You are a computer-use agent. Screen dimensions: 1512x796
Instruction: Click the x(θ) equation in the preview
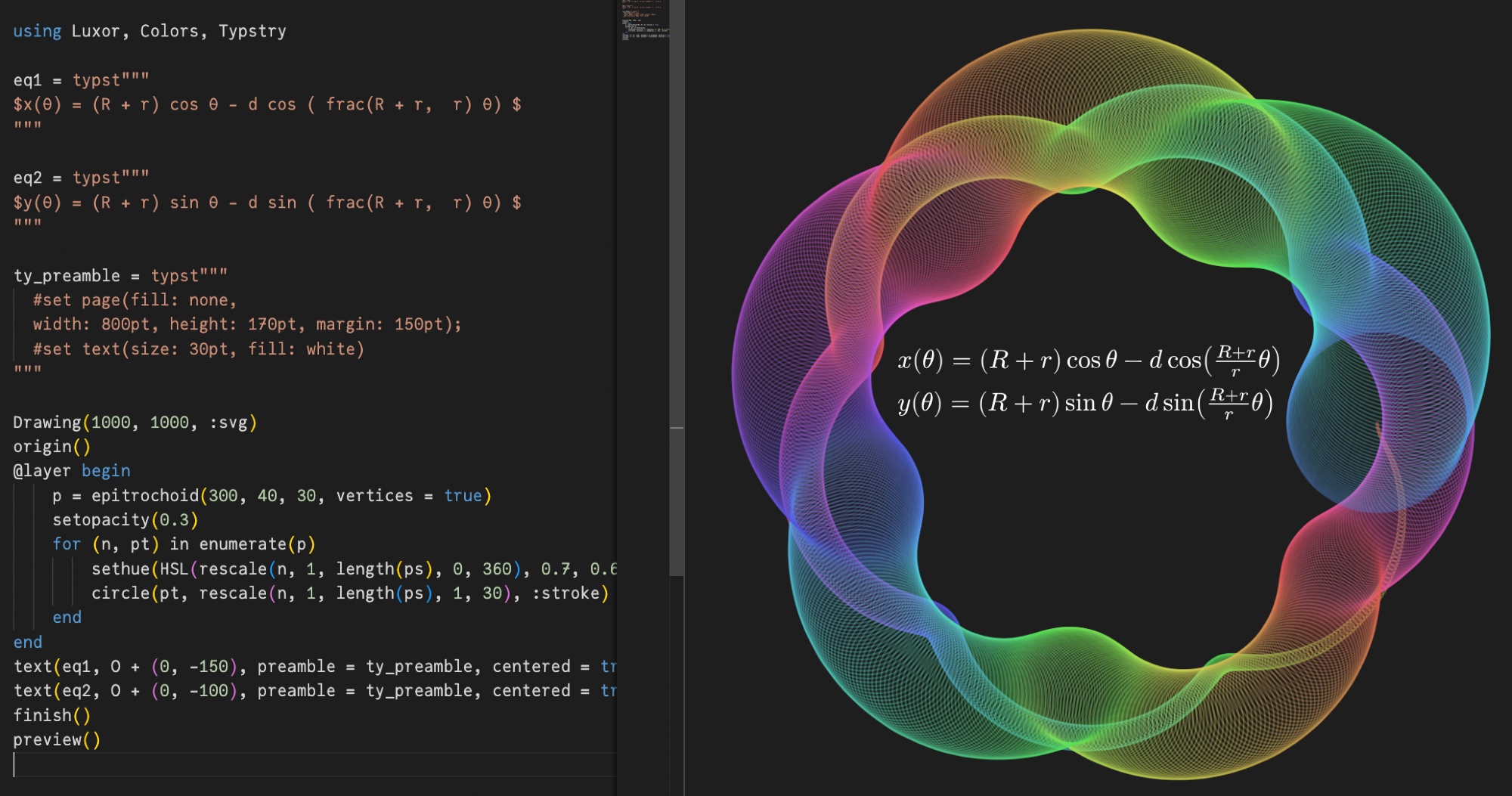coord(1087,360)
